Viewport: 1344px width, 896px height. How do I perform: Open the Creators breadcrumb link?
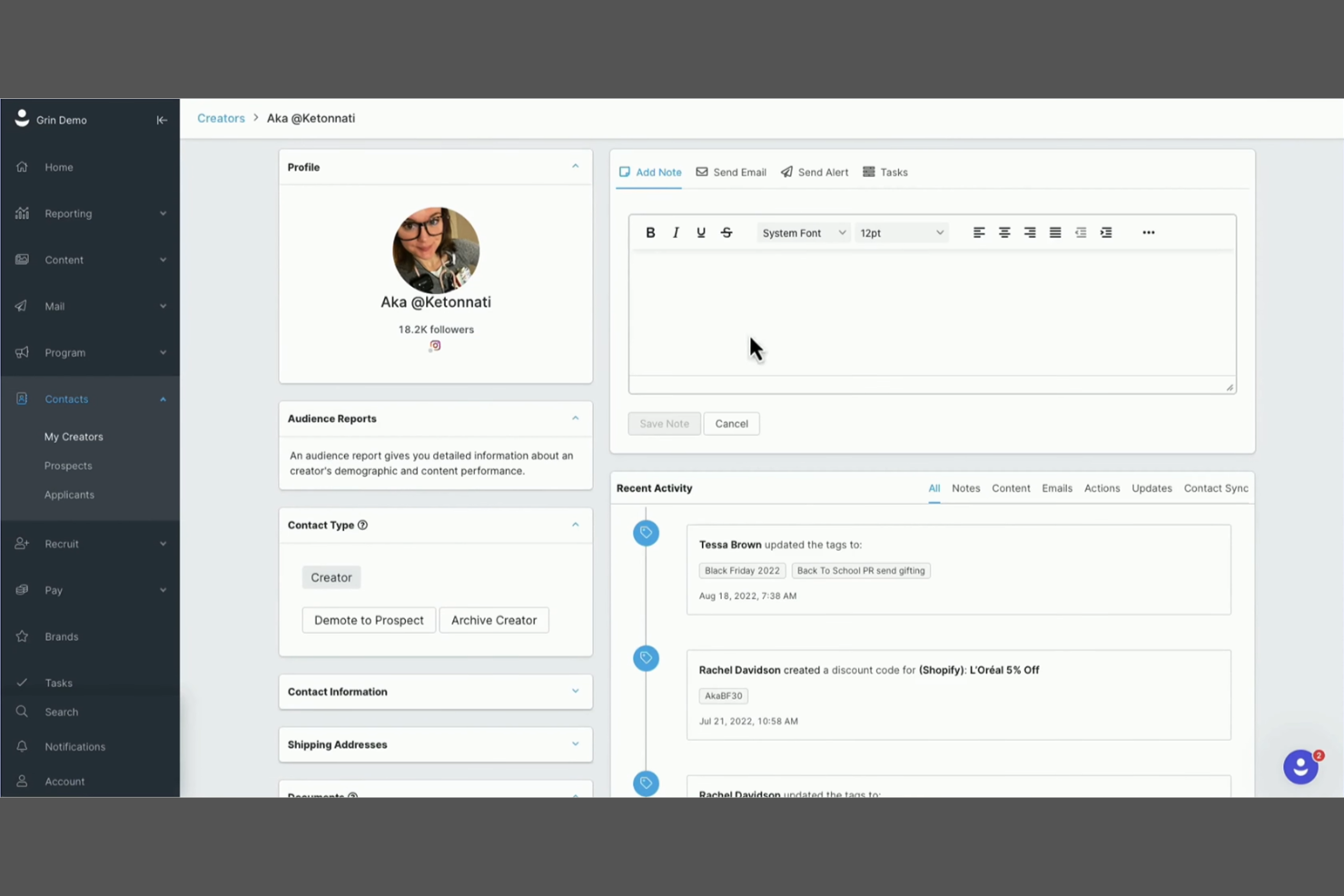tap(221, 118)
